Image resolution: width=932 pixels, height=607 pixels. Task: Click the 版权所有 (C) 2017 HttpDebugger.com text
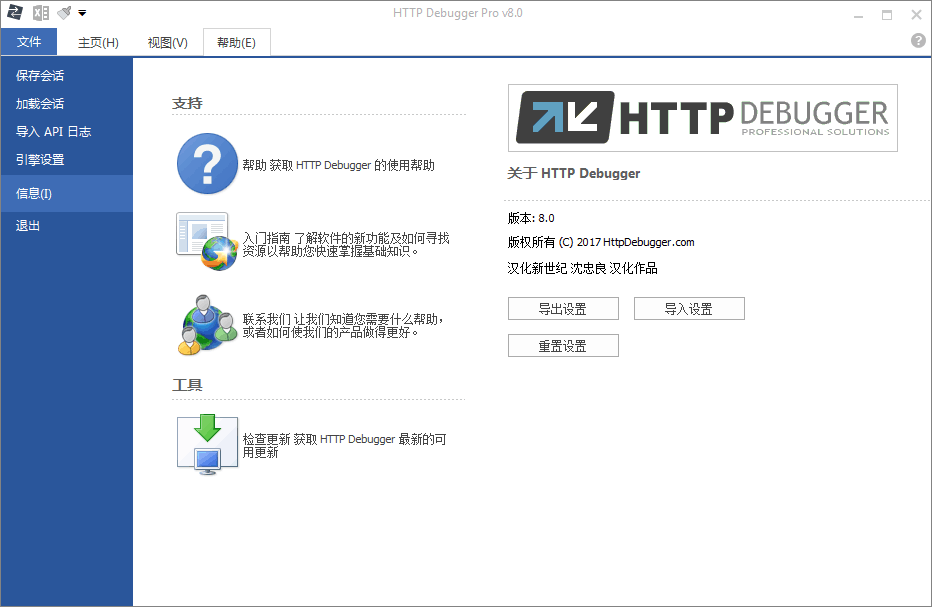601,242
